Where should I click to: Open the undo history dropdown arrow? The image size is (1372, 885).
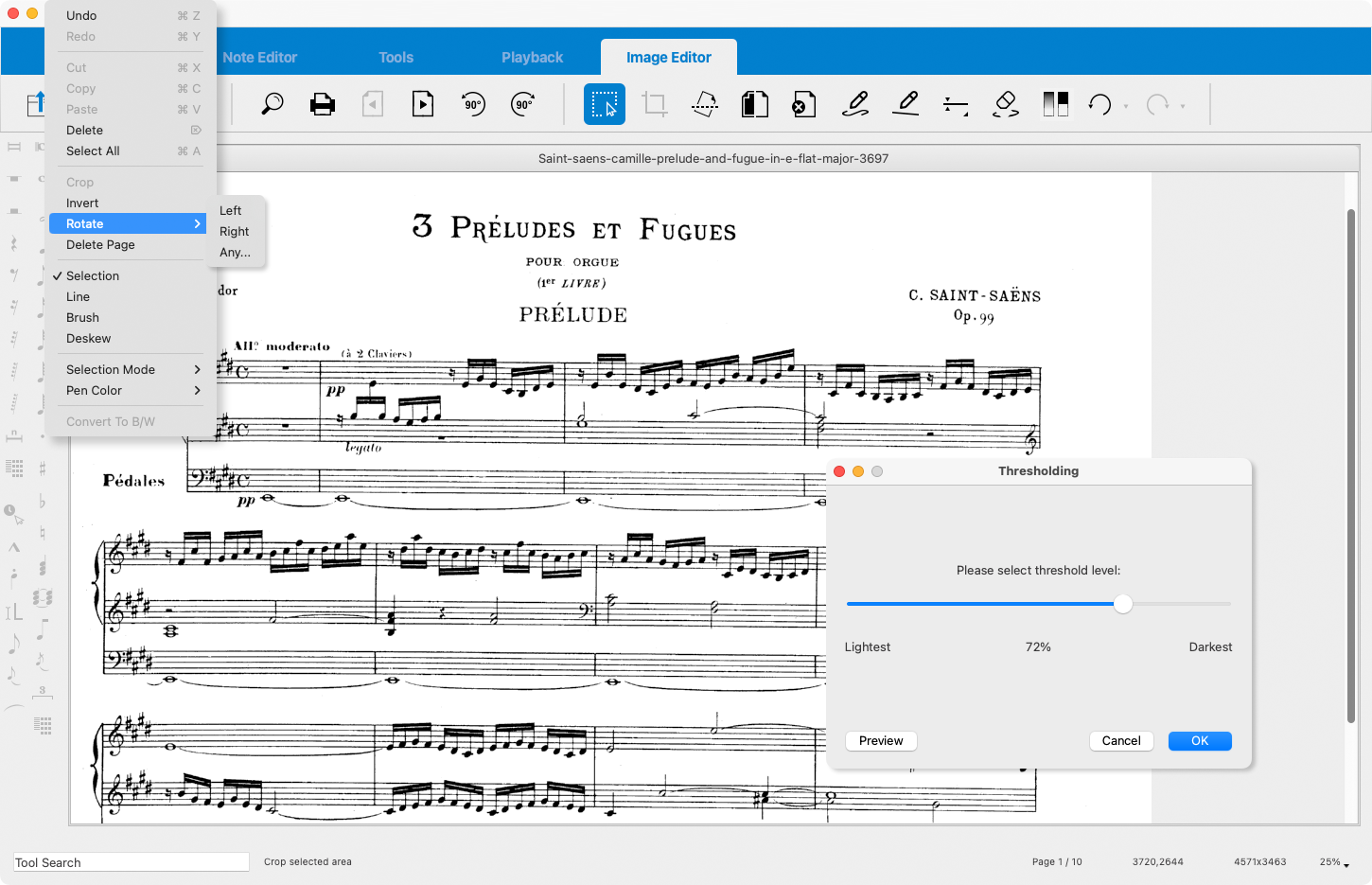point(1126,106)
